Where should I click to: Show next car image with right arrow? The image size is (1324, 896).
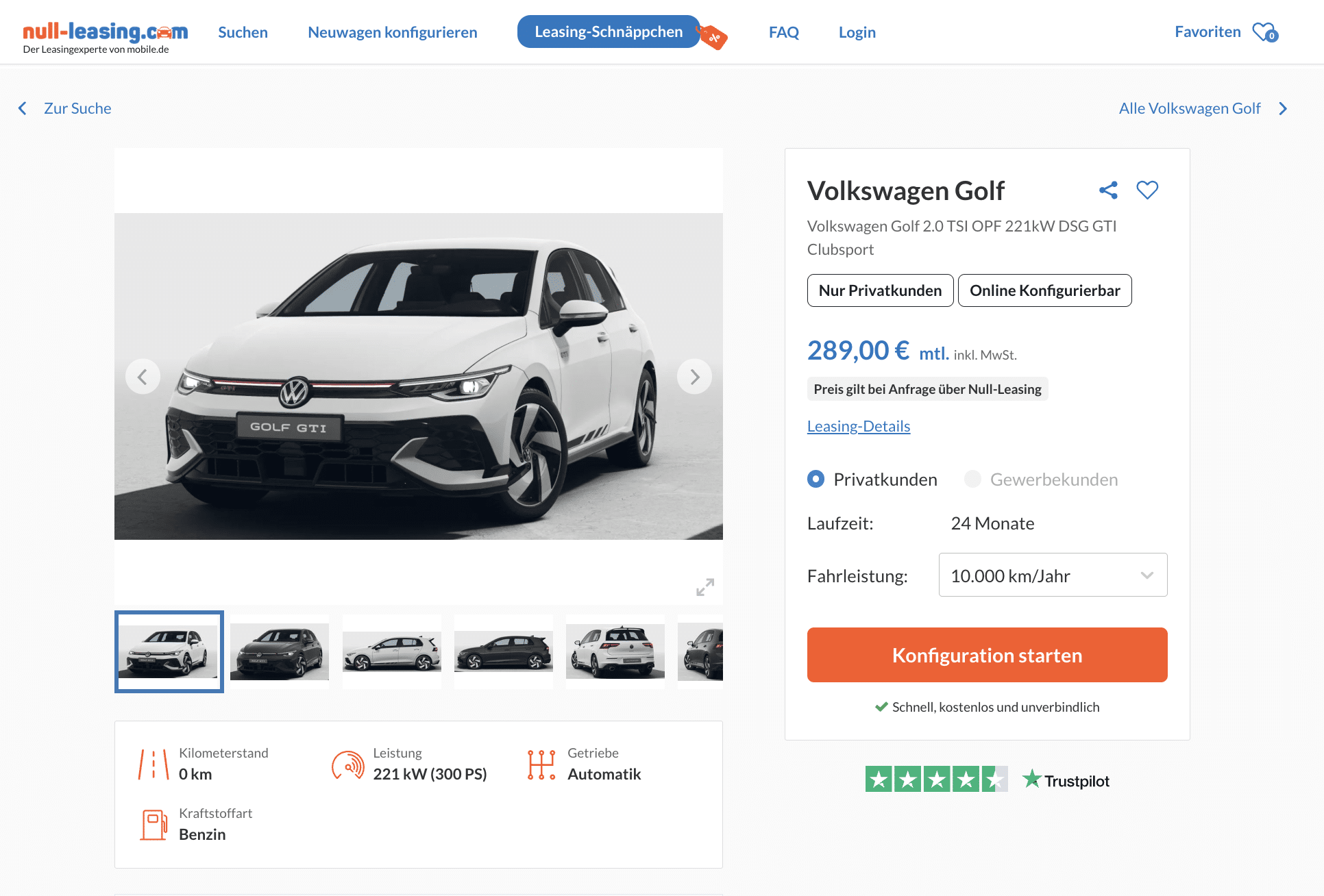coord(694,377)
